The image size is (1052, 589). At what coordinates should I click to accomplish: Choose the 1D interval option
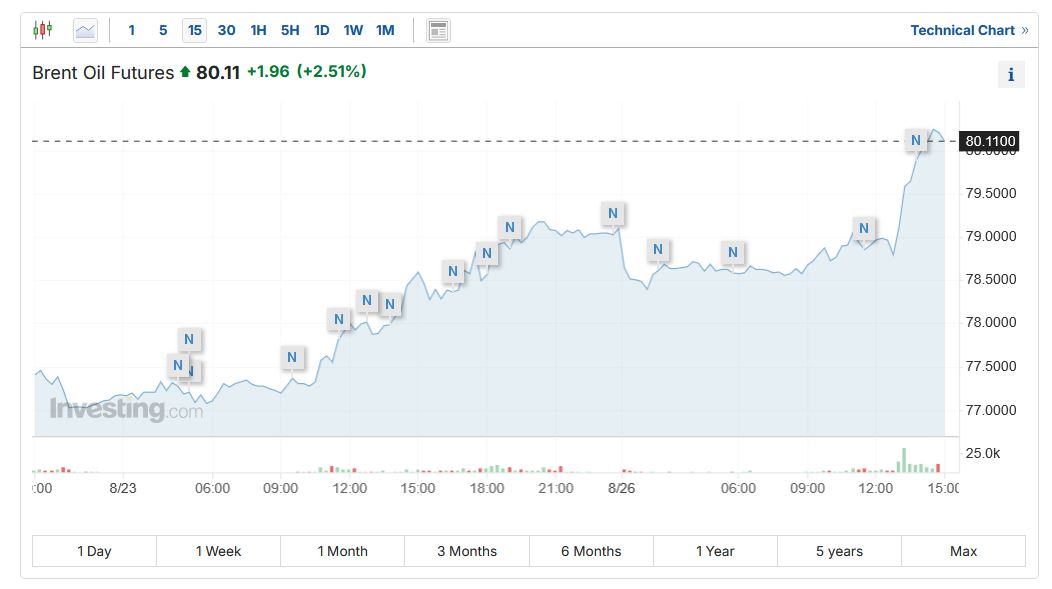click(x=321, y=30)
